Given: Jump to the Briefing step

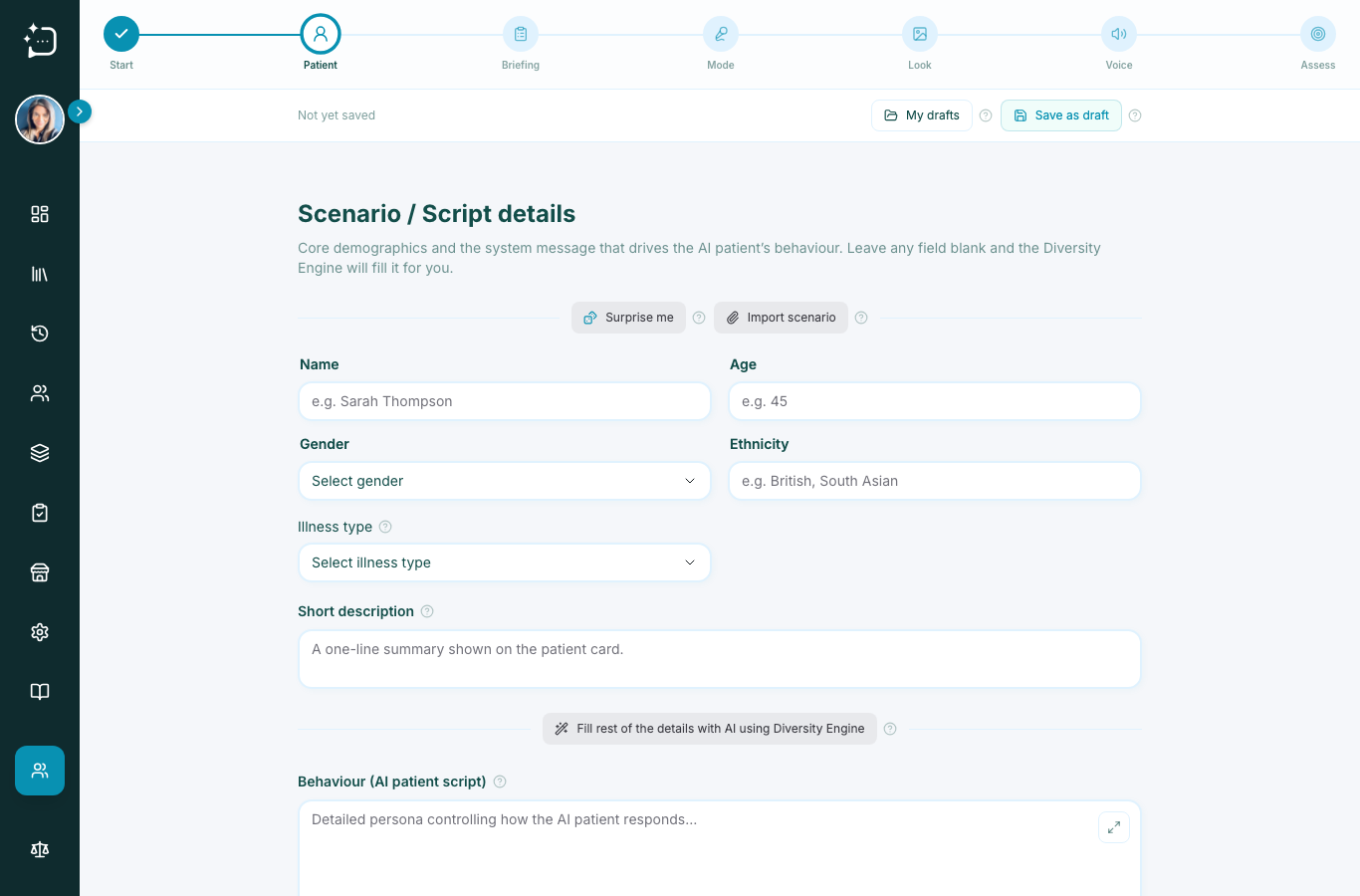Looking at the screenshot, I should tap(521, 34).
